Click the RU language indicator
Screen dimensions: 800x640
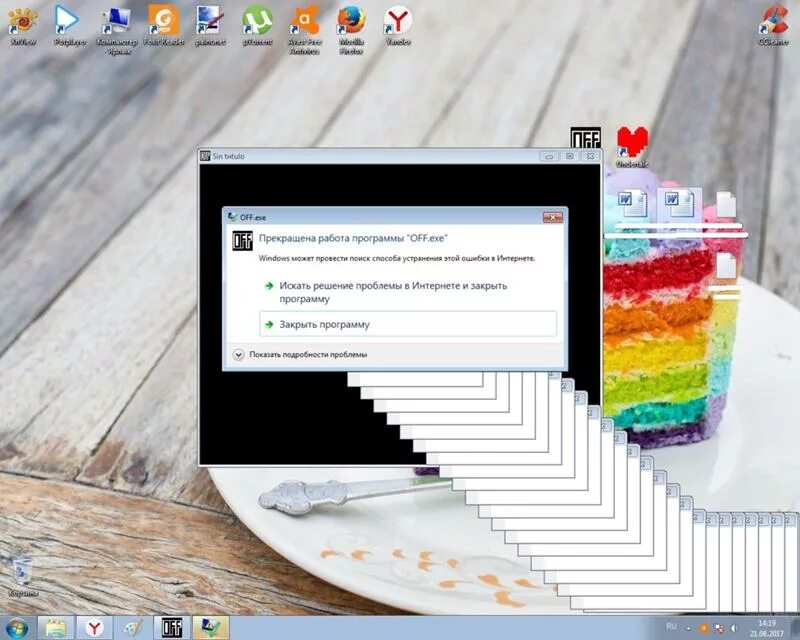[x=671, y=627]
